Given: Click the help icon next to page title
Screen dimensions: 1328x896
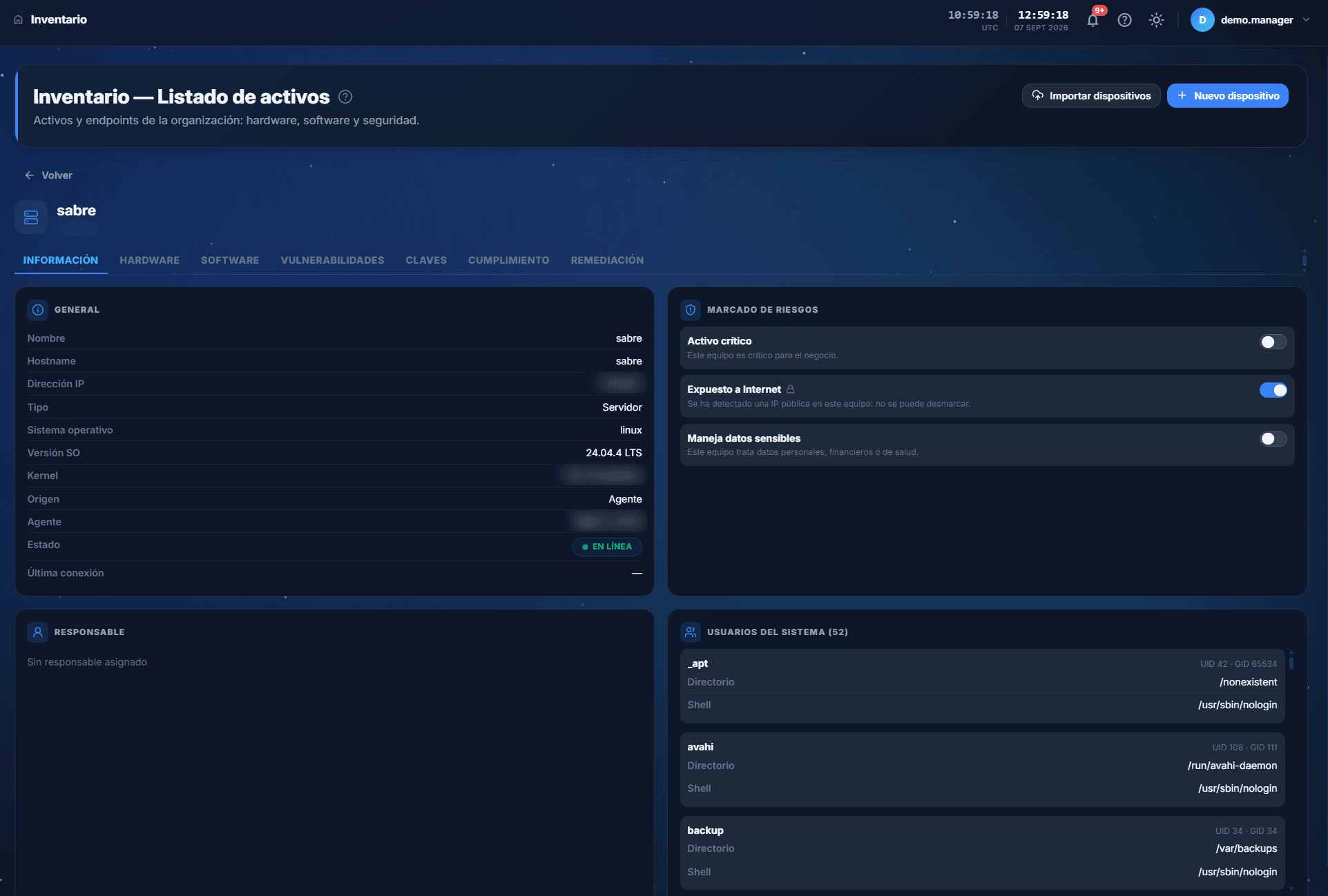Looking at the screenshot, I should pyautogui.click(x=345, y=97).
